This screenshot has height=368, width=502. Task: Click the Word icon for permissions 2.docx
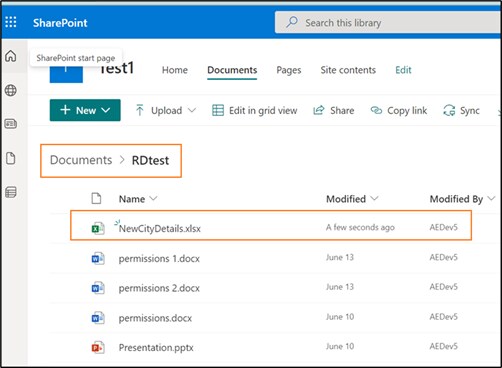pyautogui.click(x=98, y=288)
